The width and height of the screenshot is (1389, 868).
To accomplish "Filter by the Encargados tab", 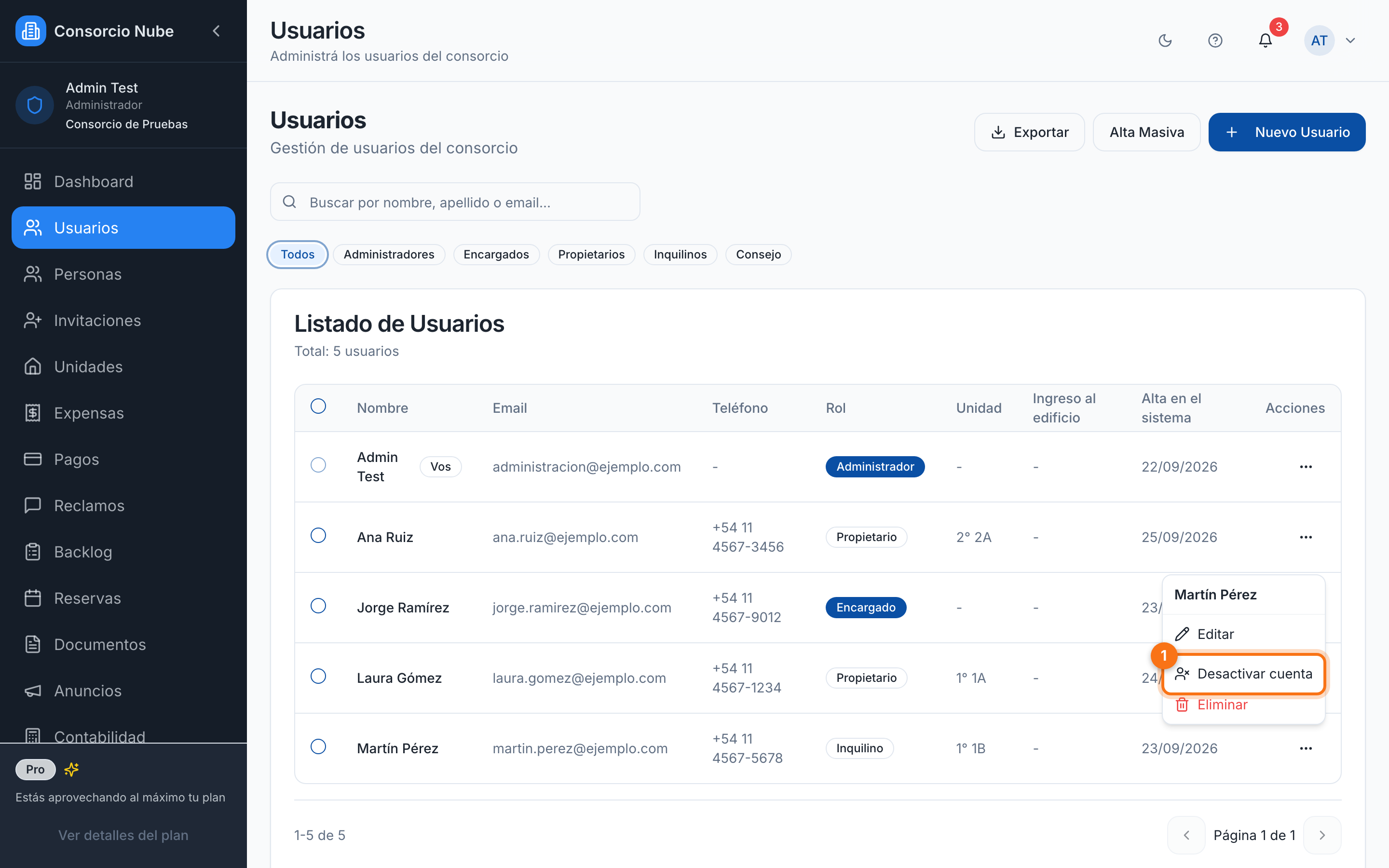I will coord(496,254).
